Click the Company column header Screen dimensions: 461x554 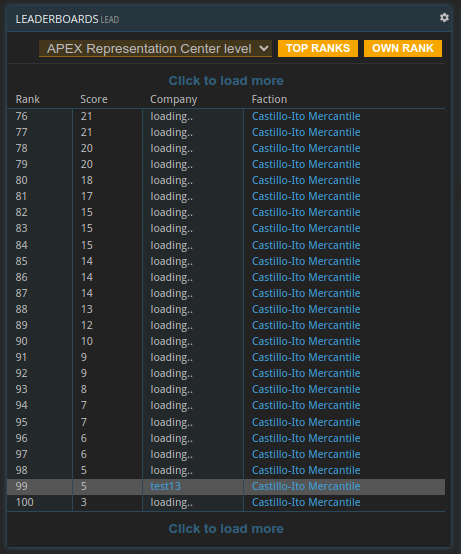tap(173, 100)
